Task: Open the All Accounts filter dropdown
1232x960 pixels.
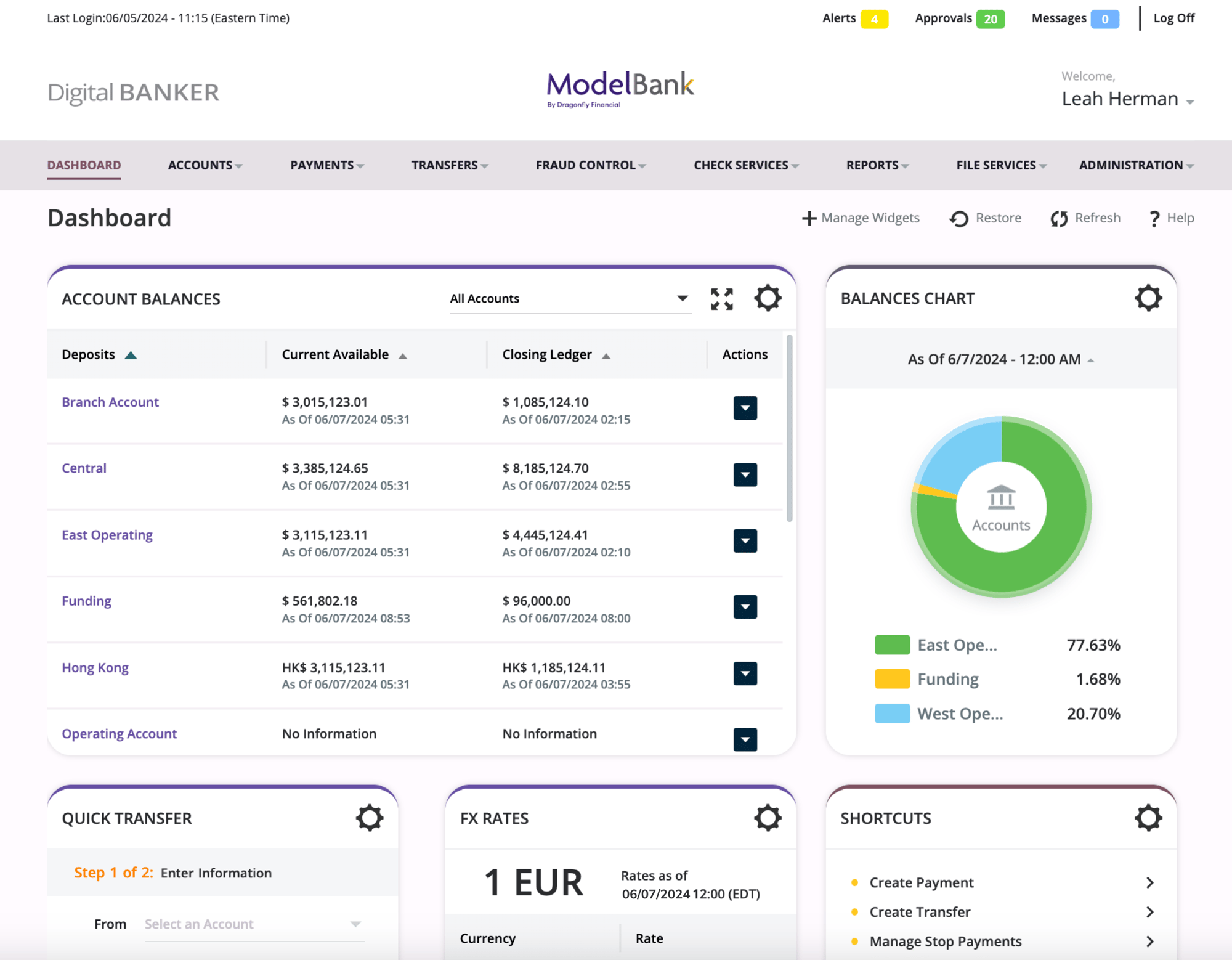Action: [570, 299]
